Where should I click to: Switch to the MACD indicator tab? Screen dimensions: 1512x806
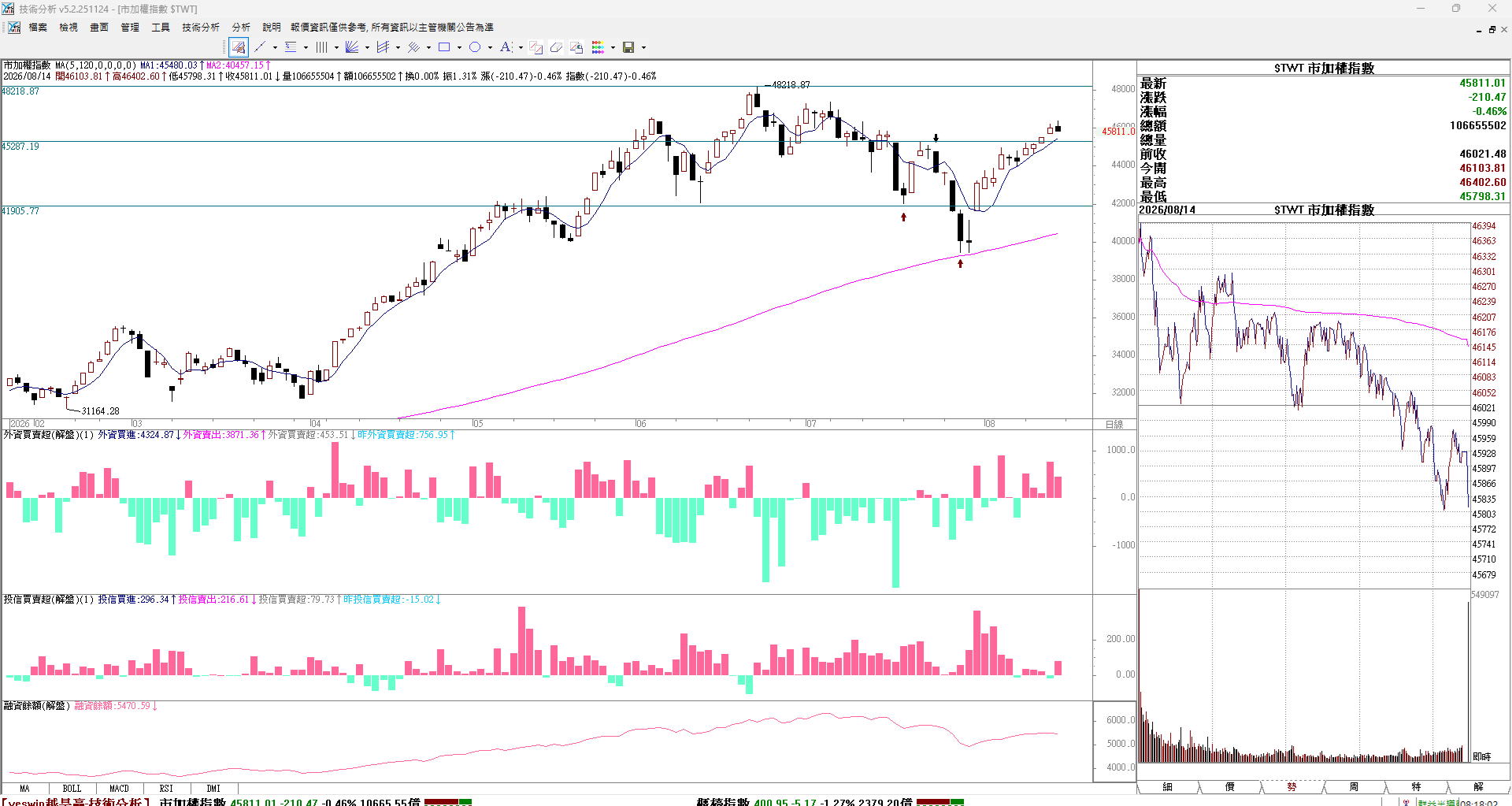119,788
